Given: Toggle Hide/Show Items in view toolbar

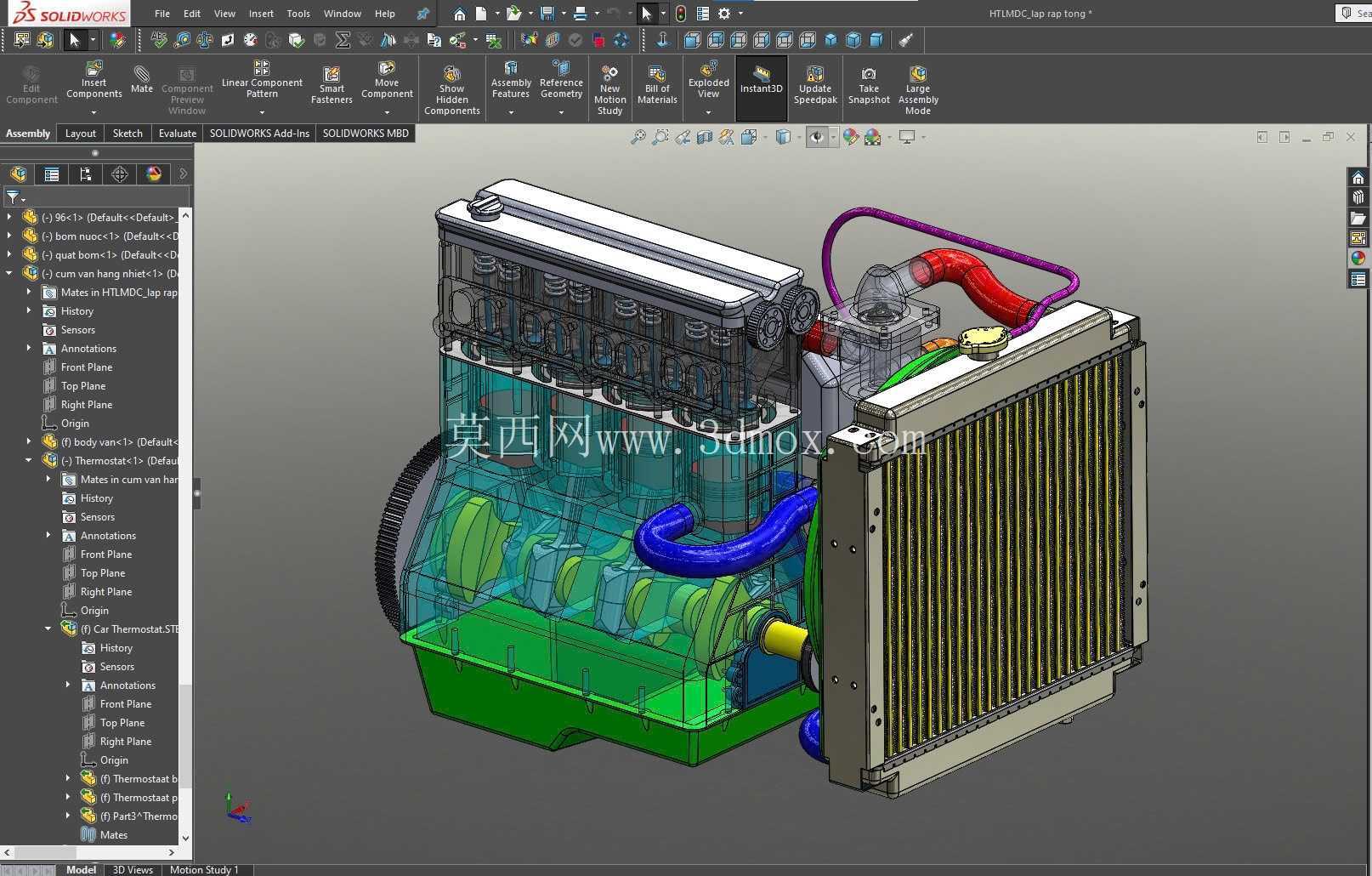Looking at the screenshot, I should point(816,137).
